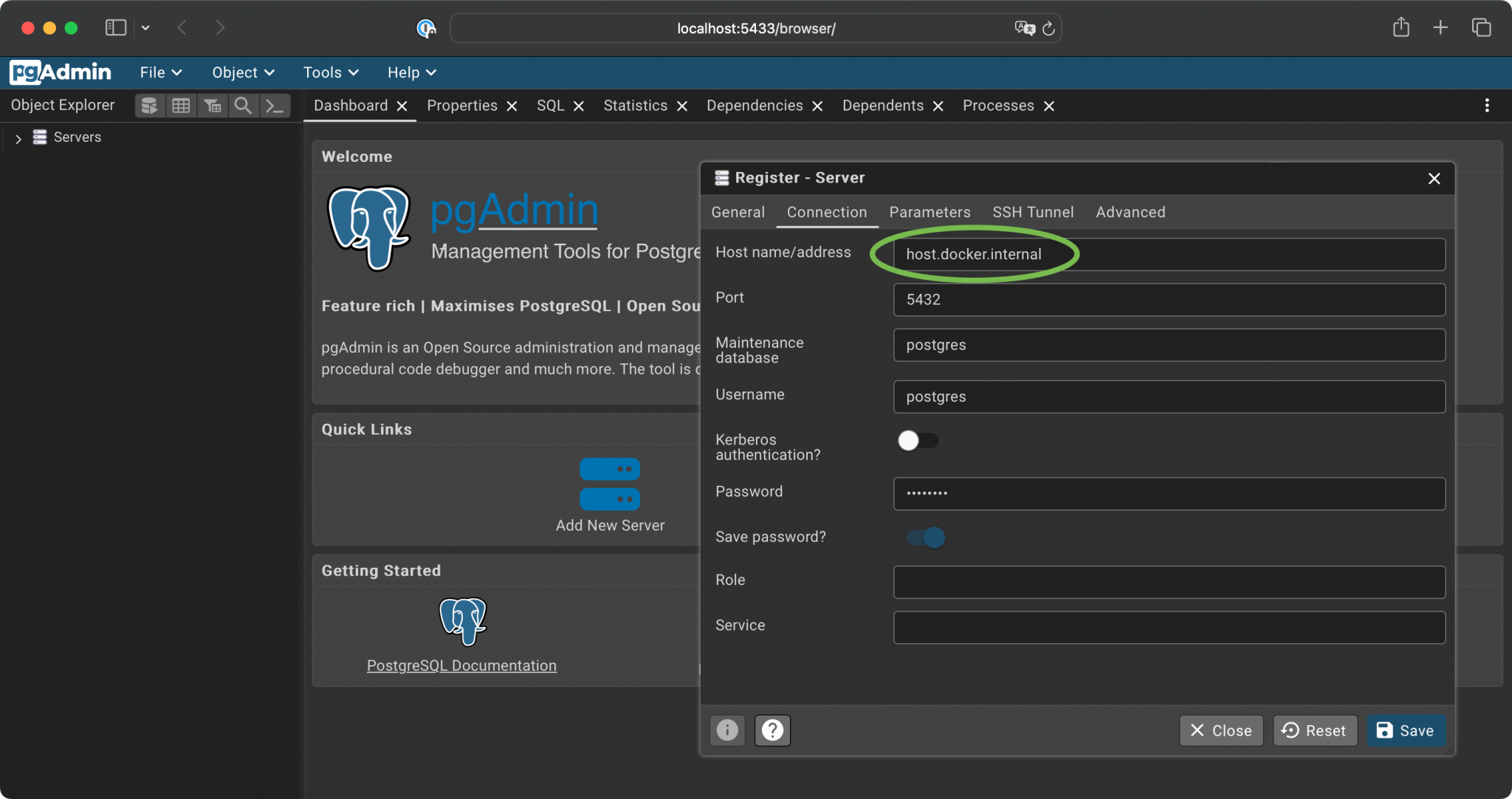Click the Username input field

click(1169, 397)
